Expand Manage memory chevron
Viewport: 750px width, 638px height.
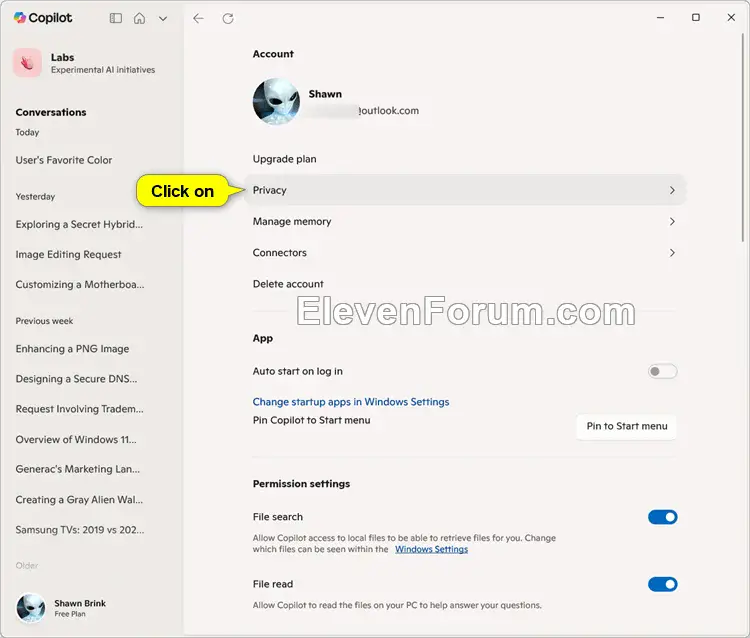[x=672, y=221]
